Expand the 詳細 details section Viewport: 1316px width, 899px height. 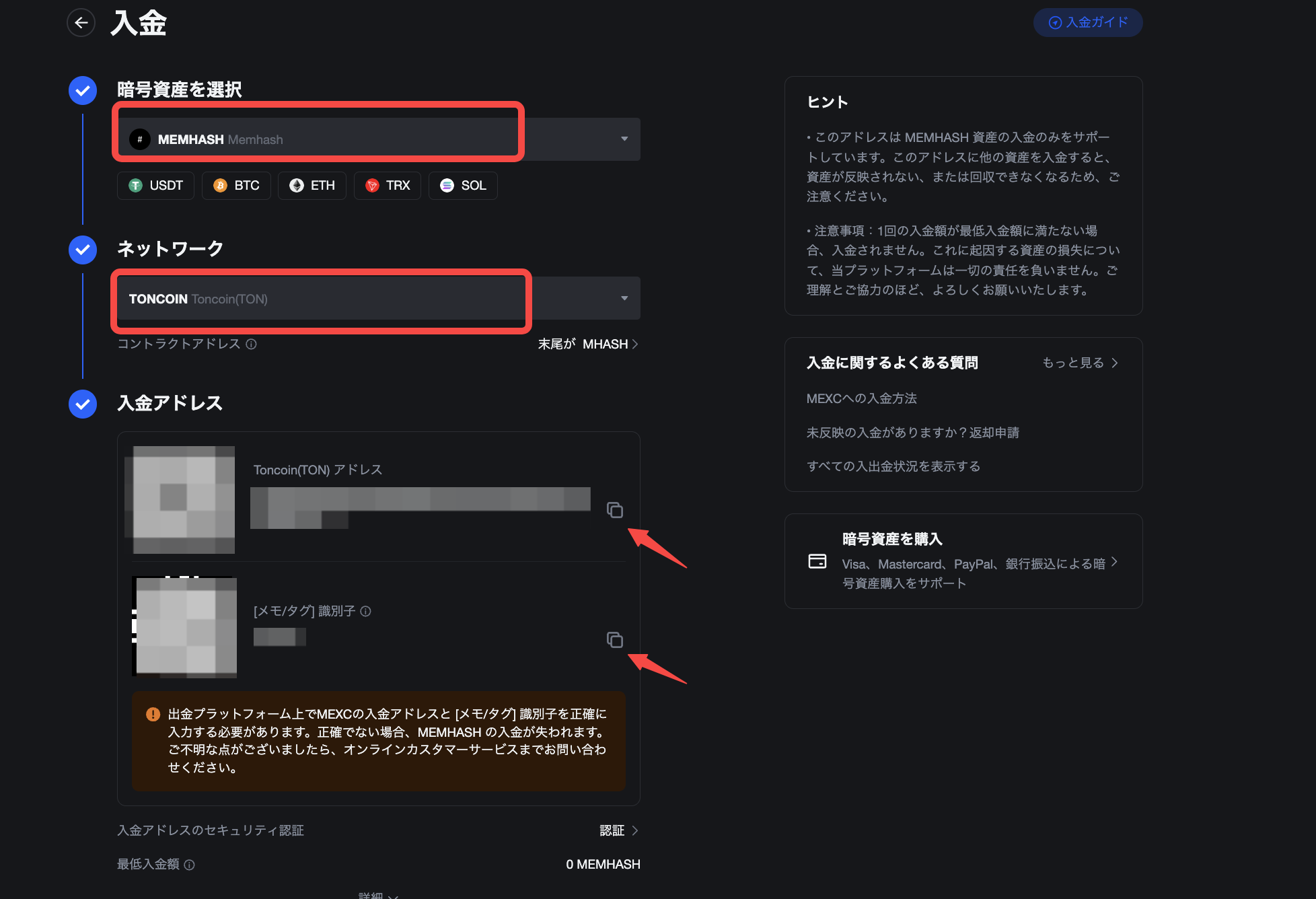tap(378, 895)
